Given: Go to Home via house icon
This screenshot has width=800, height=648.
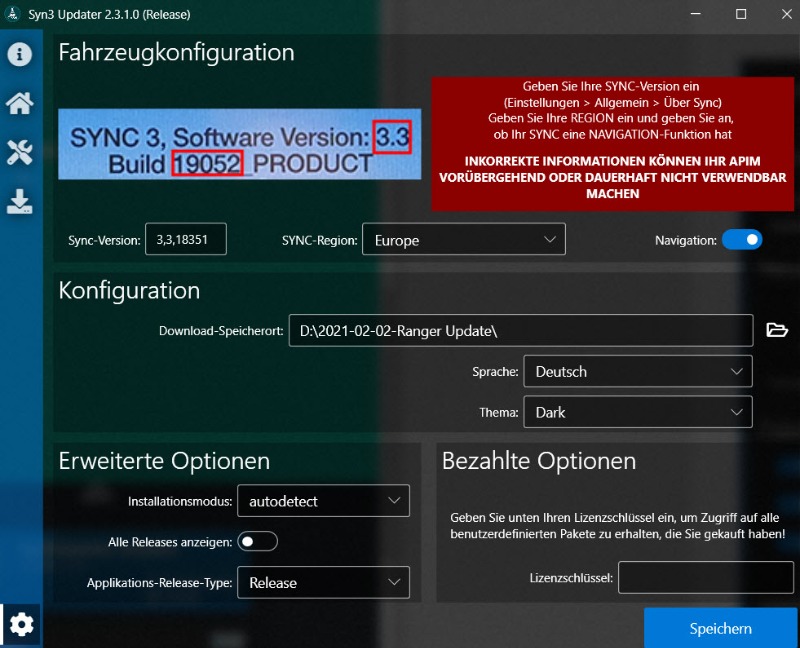Looking at the screenshot, I should (x=19, y=104).
